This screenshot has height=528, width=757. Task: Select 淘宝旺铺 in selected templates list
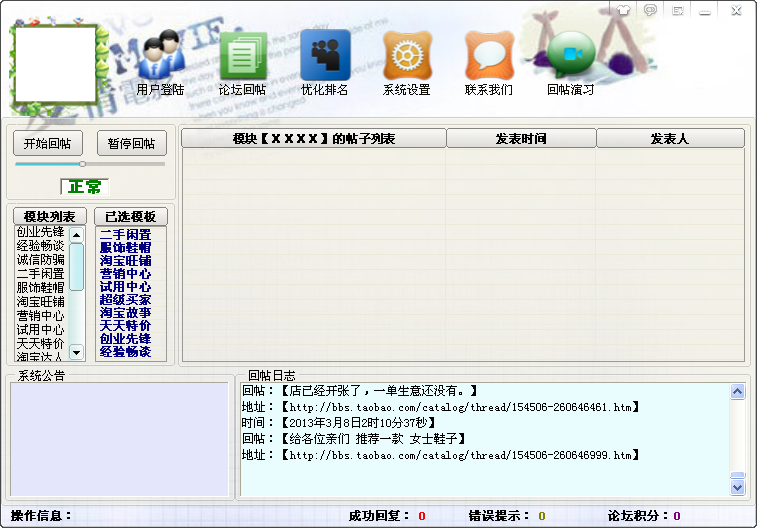coord(126,261)
